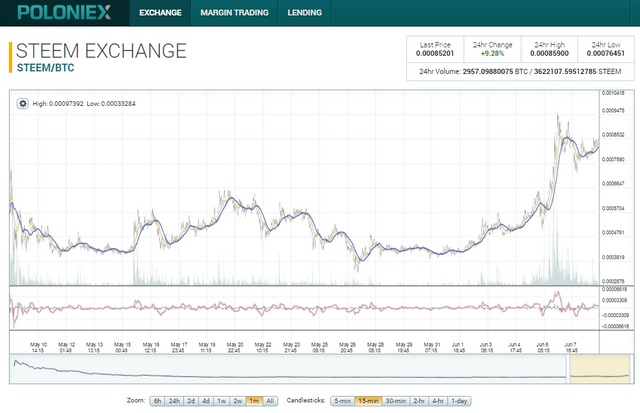The image size is (640, 413).
Task: Click the Poloniex logo
Action: (x=64, y=12)
